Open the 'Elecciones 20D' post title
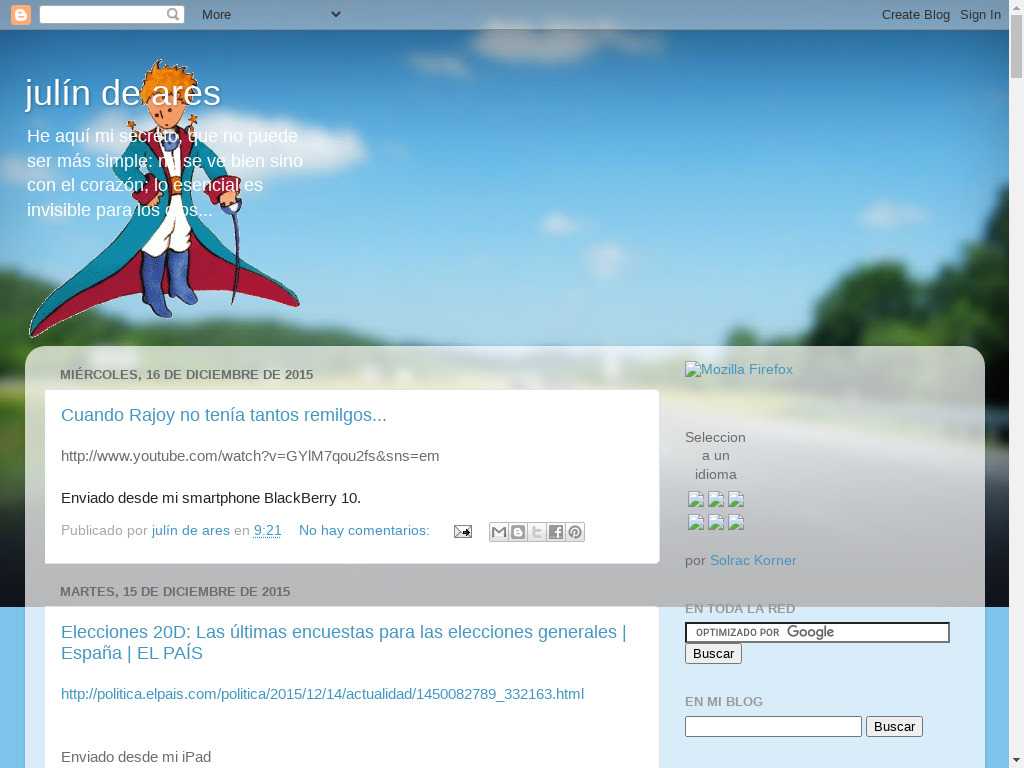This screenshot has width=1024, height=768. click(x=344, y=642)
